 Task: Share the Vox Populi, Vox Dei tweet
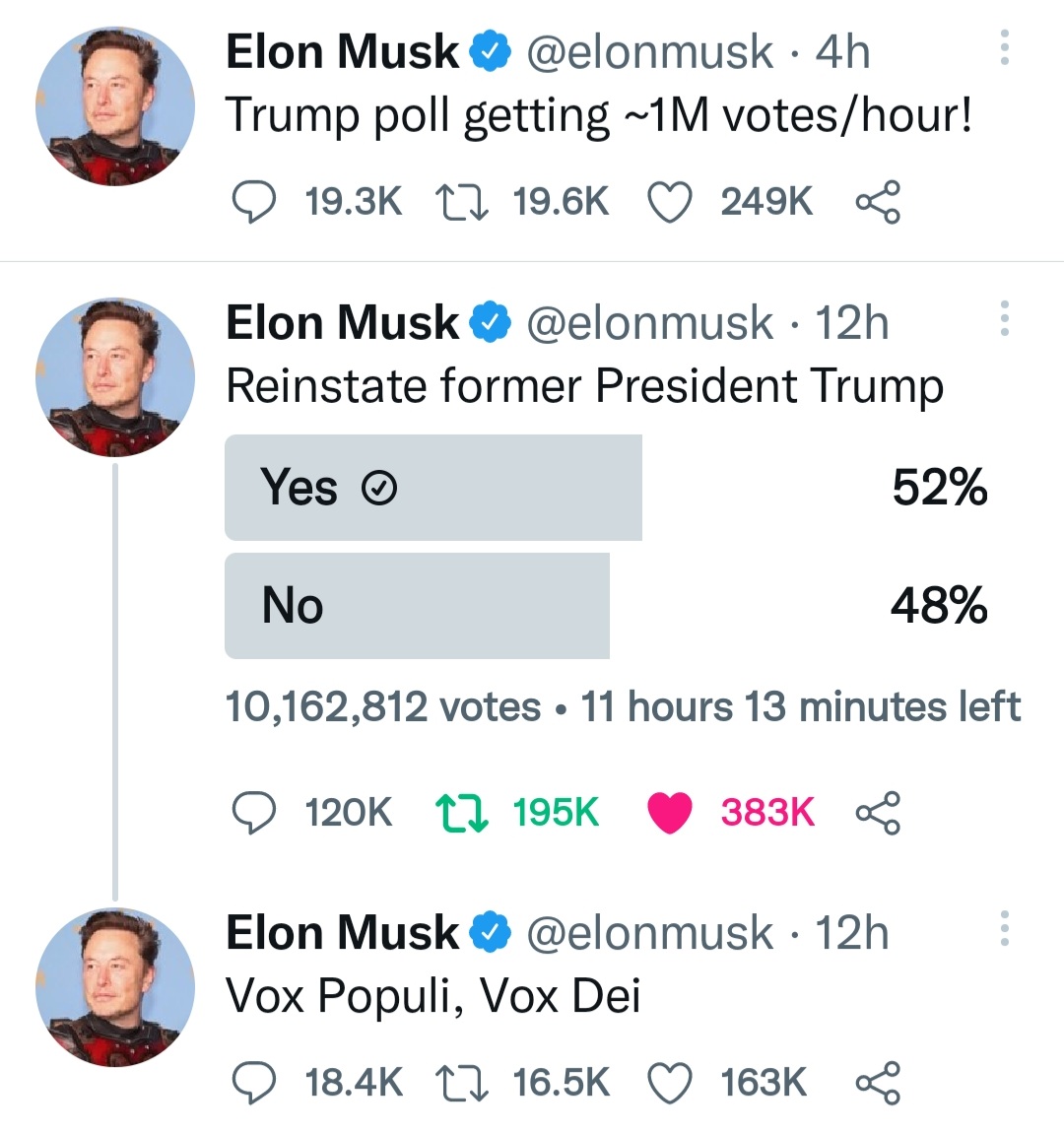pos(878,1083)
